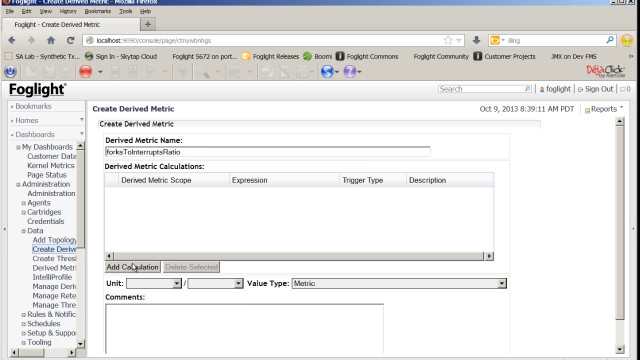Open the Customer Projects bookmark
Image resolution: width=640 pixels, height=360 pixels.
(504, 56)
